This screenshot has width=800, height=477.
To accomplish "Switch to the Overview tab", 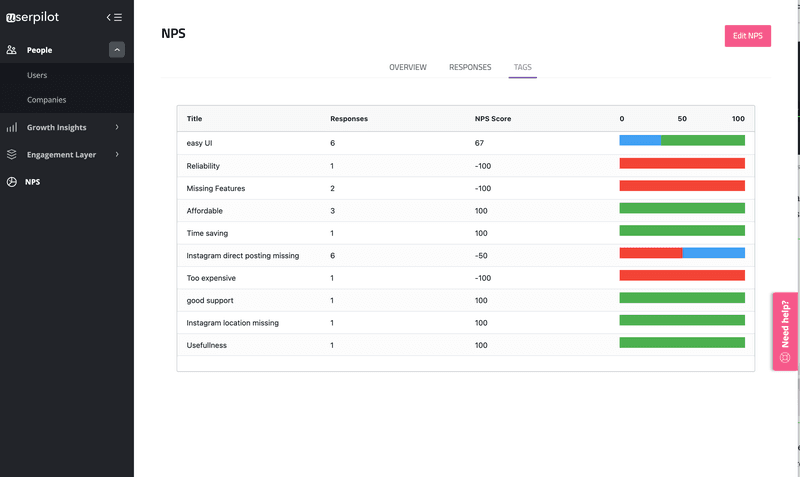I will (408, 67).
